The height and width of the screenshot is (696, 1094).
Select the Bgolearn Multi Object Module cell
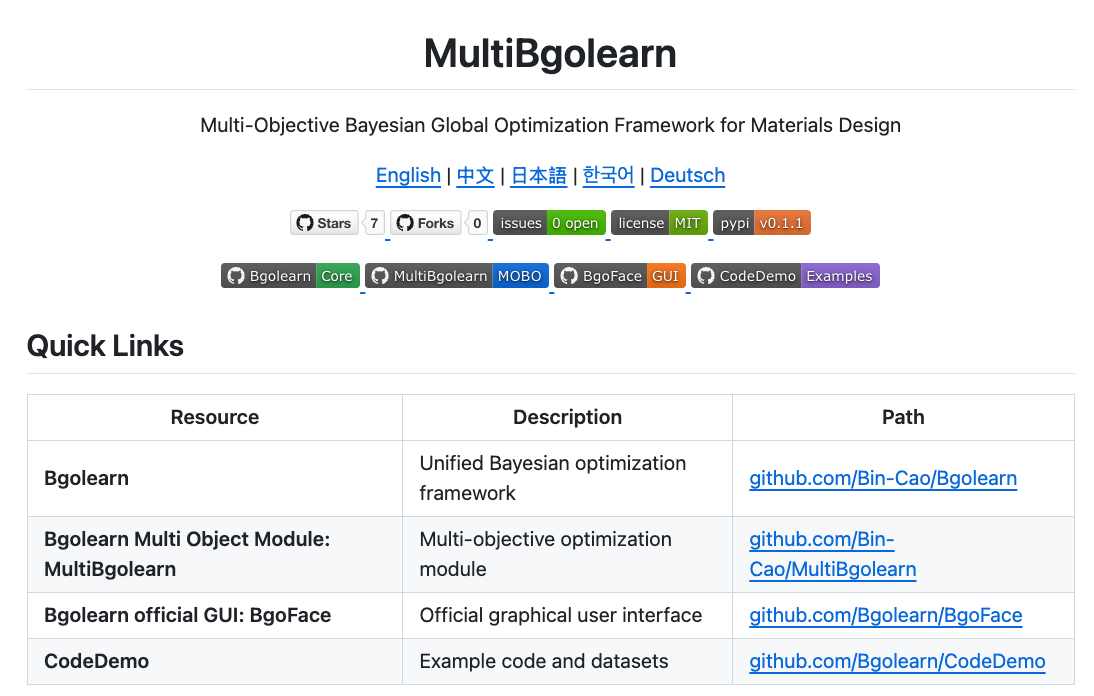click(x=215, y=554)
